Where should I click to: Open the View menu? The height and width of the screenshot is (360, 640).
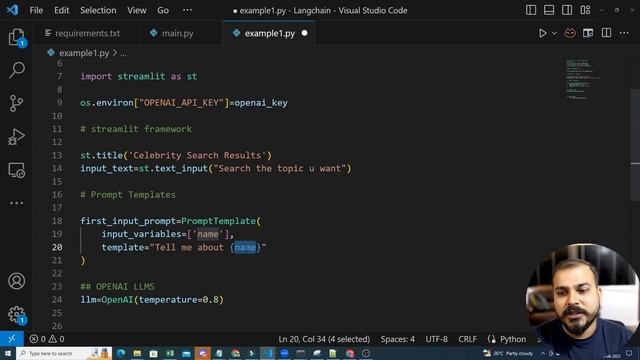click(136, 10)
